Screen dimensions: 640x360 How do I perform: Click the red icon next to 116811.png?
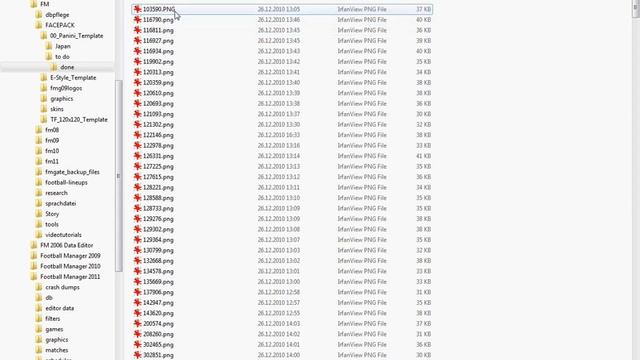138,30
